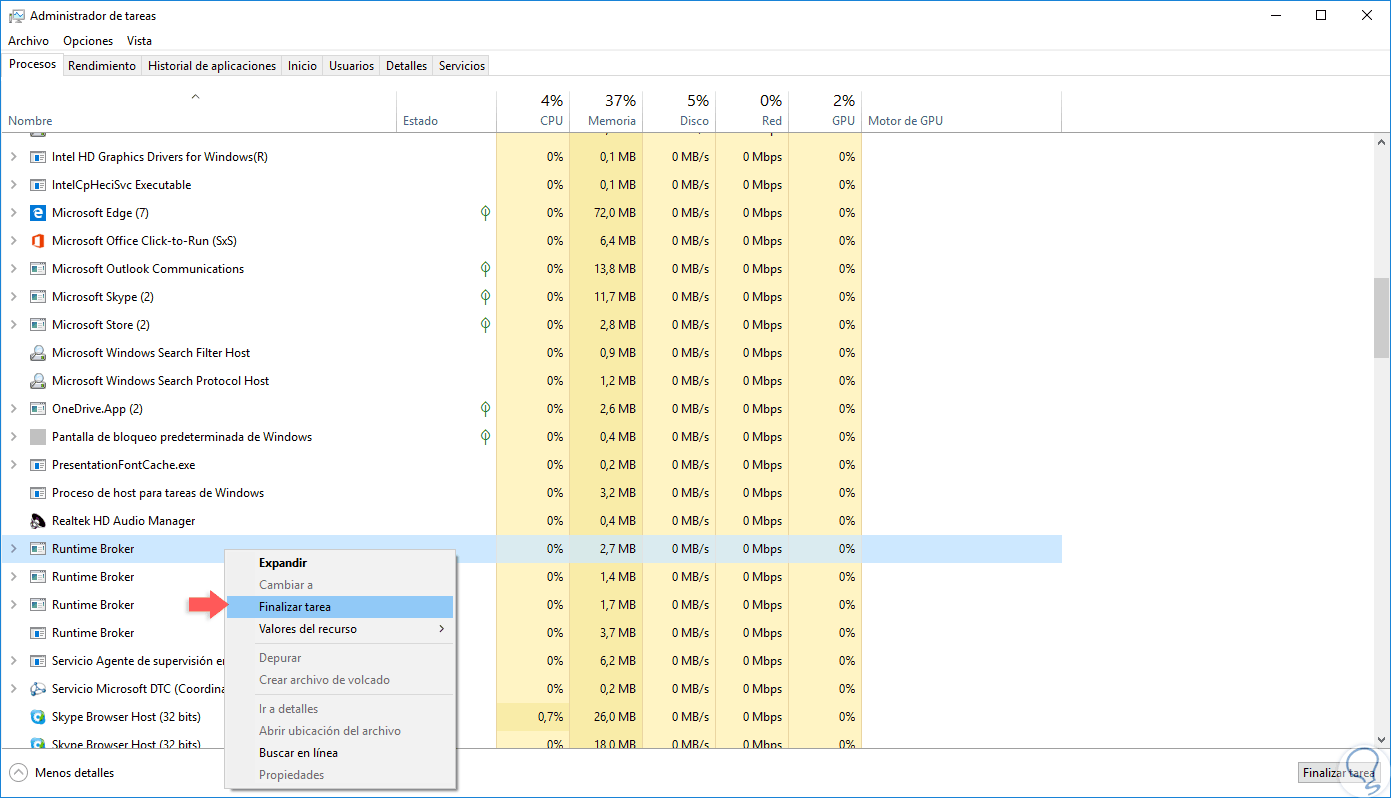1391x798 pixels.
Task: Select the Windows Search Filter Host icon
Action: click(x=38, y=353)
